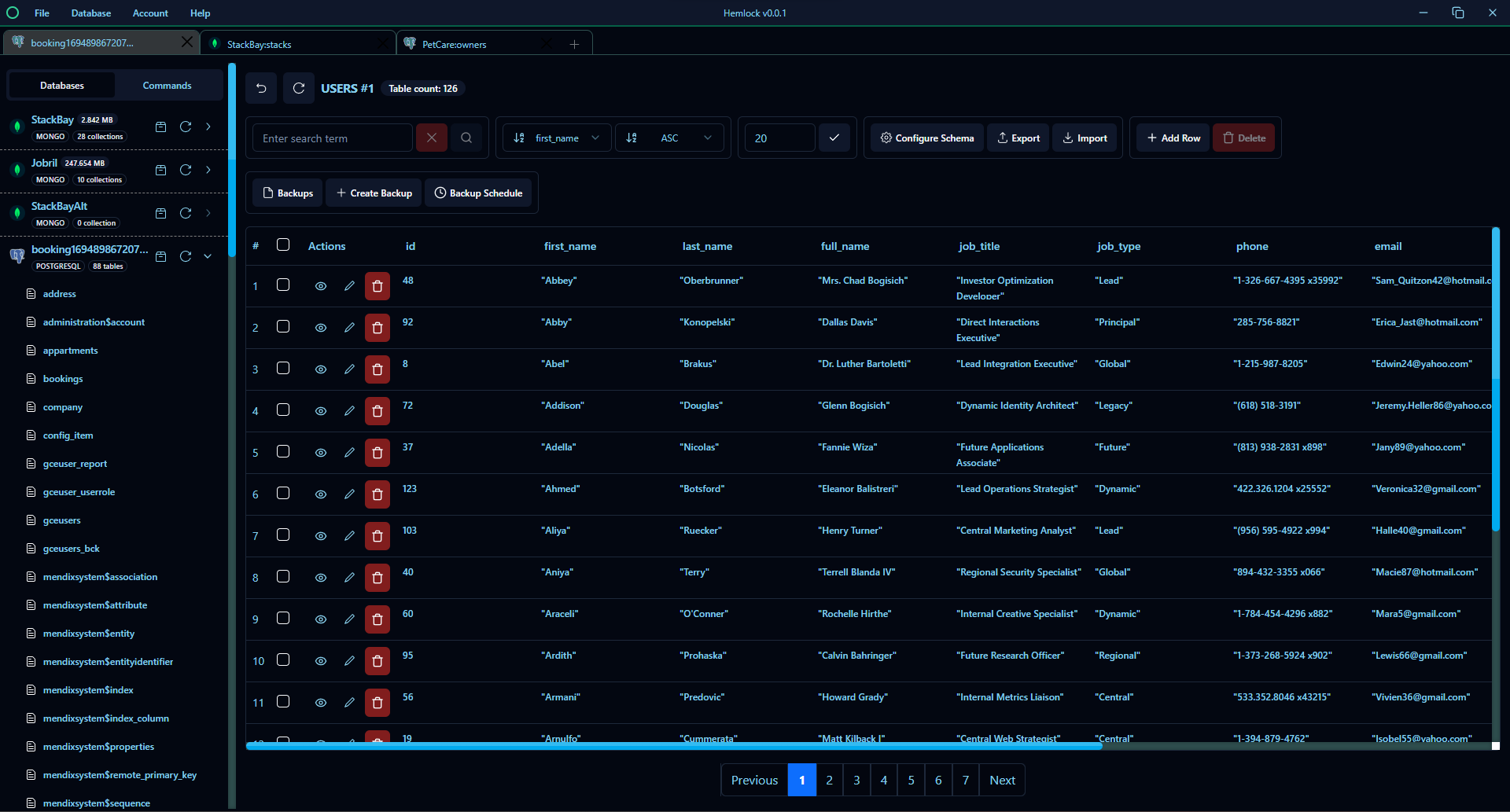
Task: Open the first_name sort column dropdown
Action: click(x=557, y=138)
